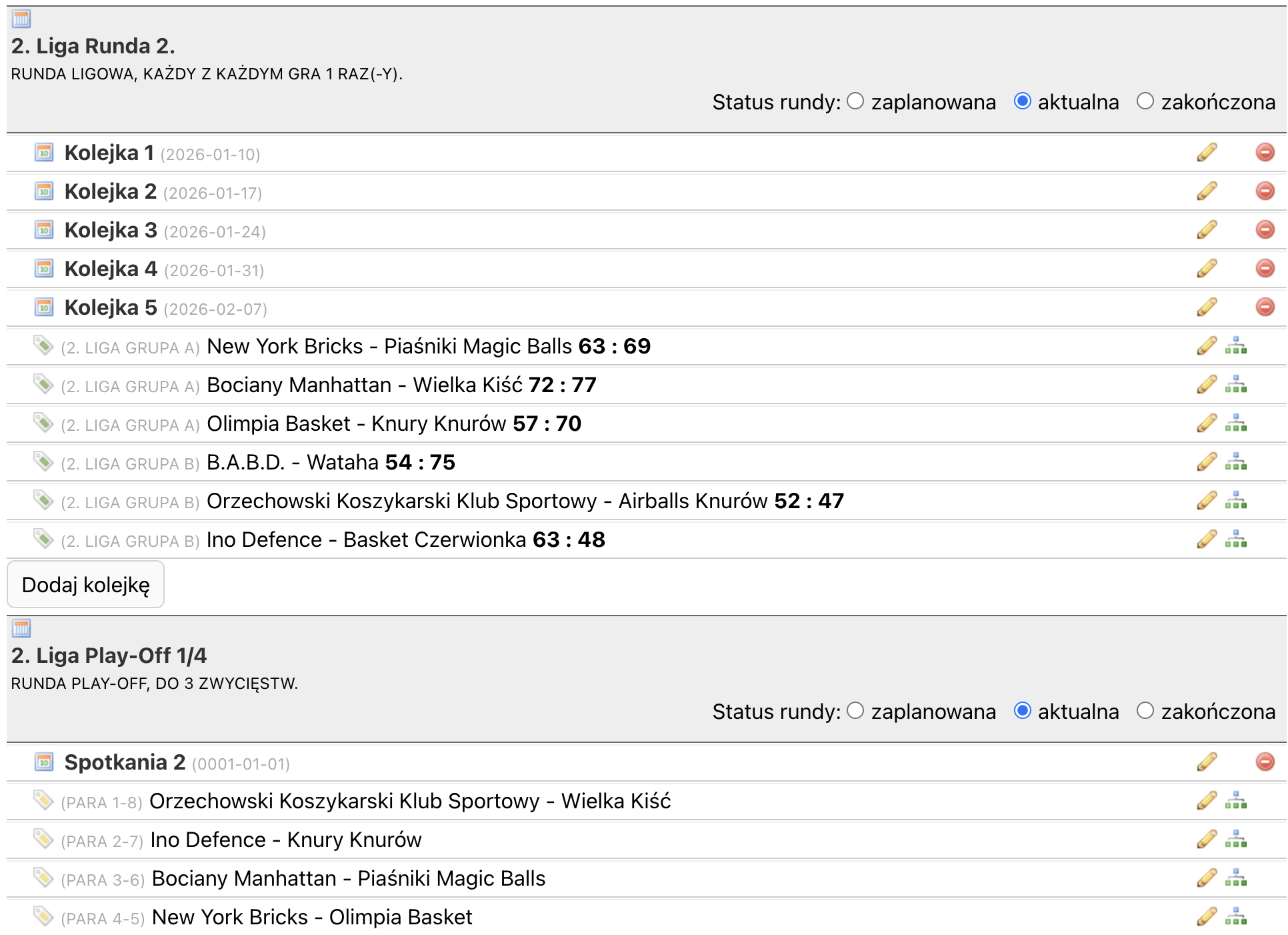
Task: Click the Dodaj kolejkę button
Action: click(85, 585)
